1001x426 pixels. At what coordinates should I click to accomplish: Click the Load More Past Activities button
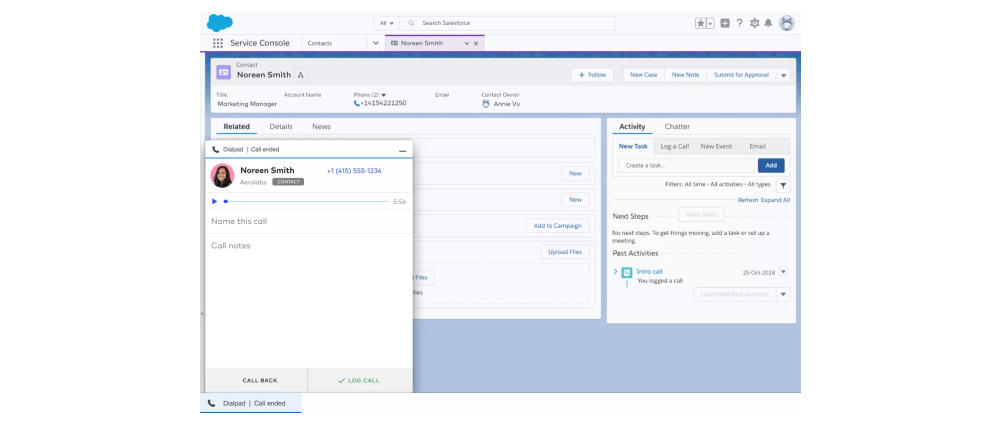click(x=735, y=294)
